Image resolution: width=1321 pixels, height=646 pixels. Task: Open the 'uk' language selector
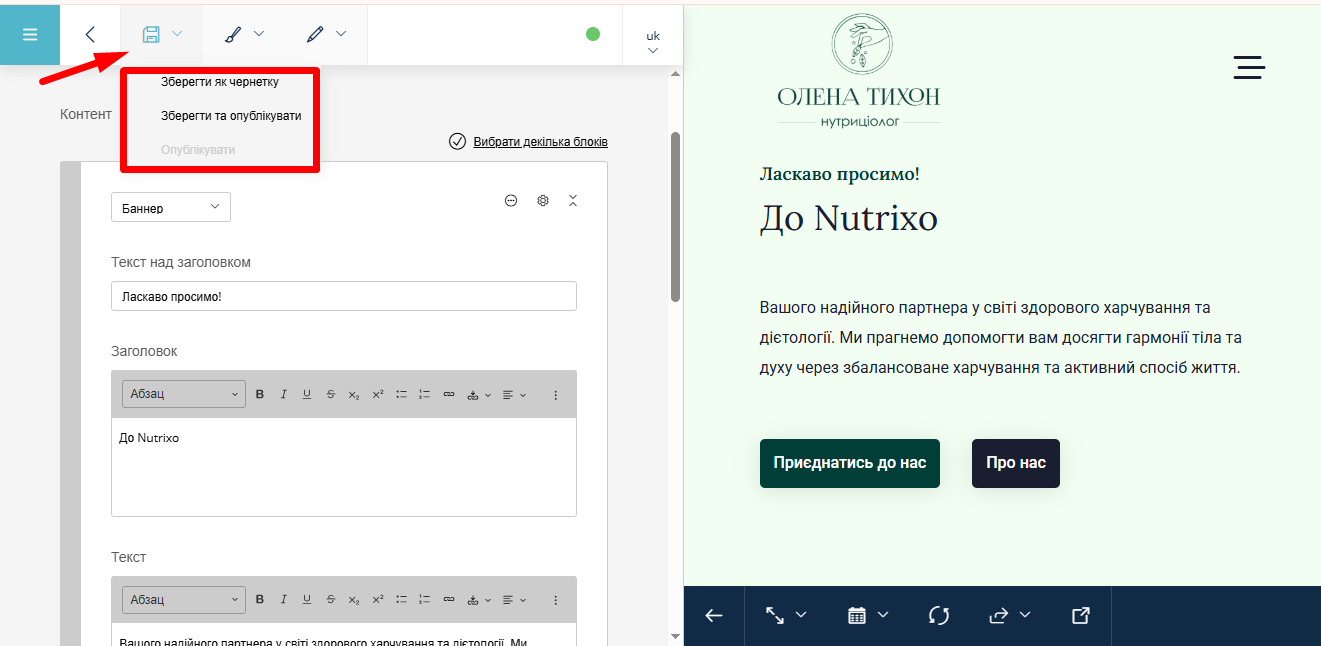tap(652, 41)
